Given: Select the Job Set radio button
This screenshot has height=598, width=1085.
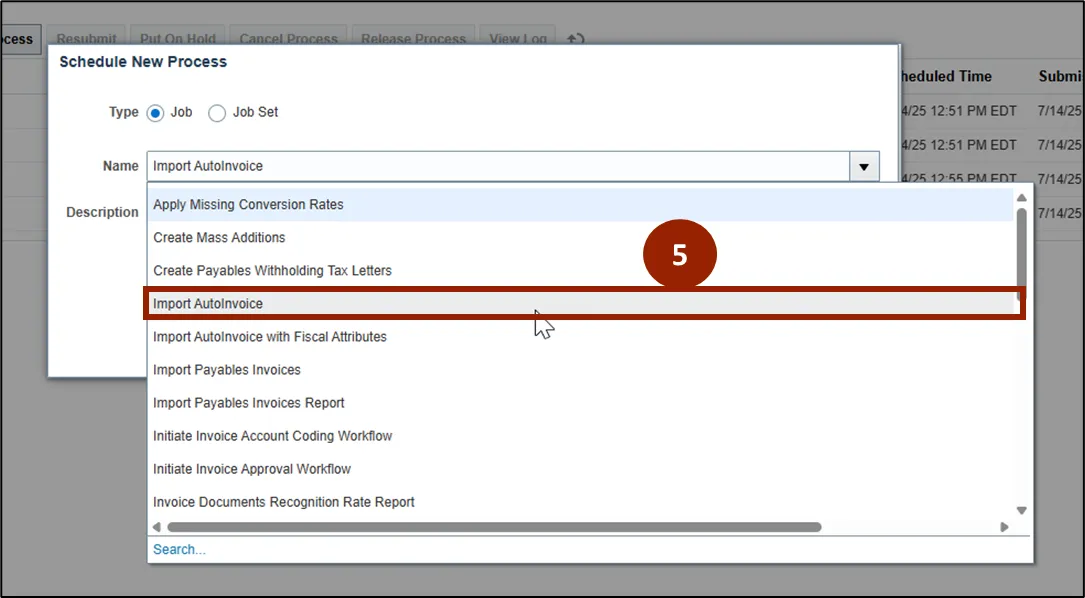Looking at the screenshot, I should point(217,113).
